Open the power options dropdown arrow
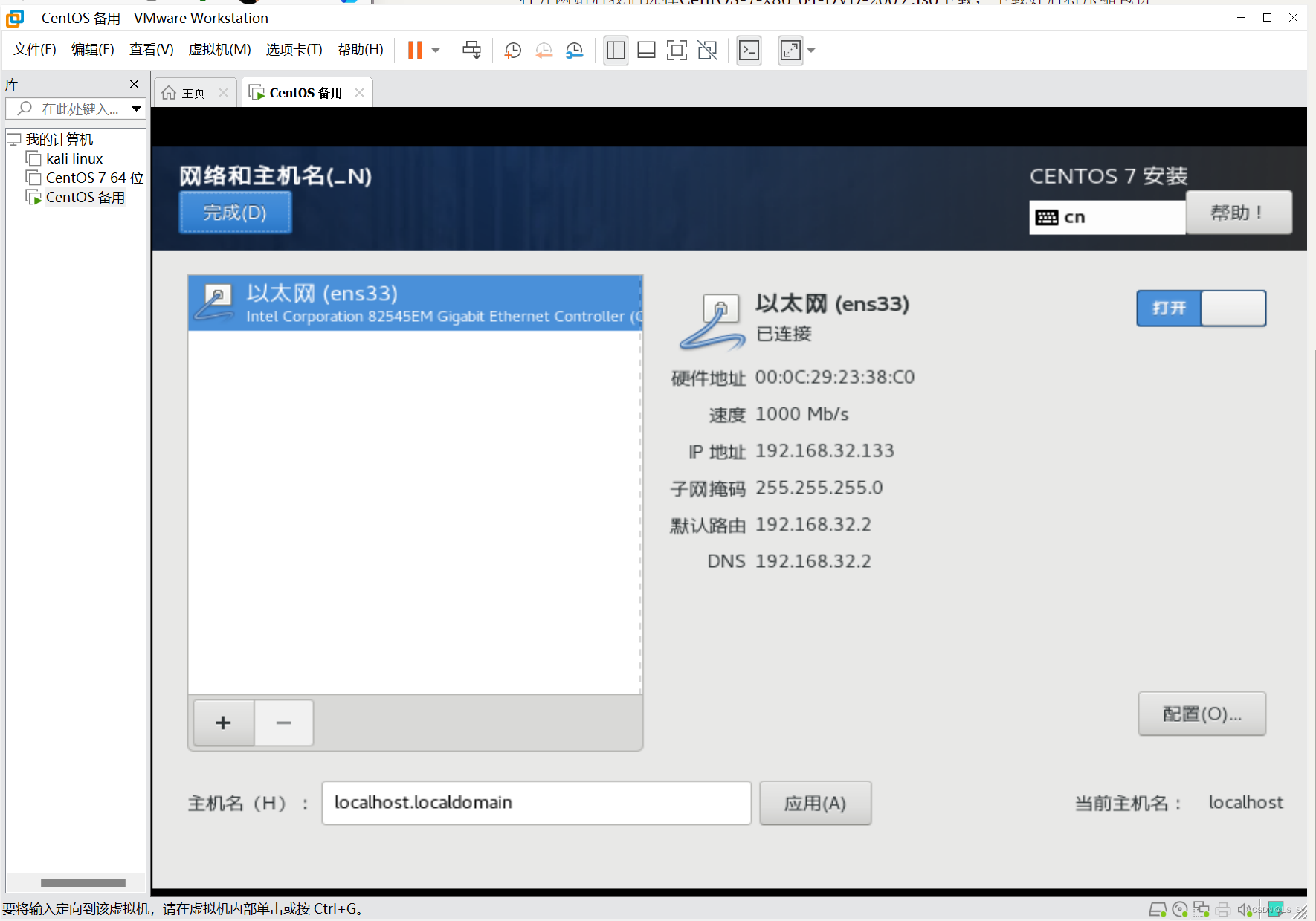This screenshot has width=1316, height=921. click(x=436, y=51)
